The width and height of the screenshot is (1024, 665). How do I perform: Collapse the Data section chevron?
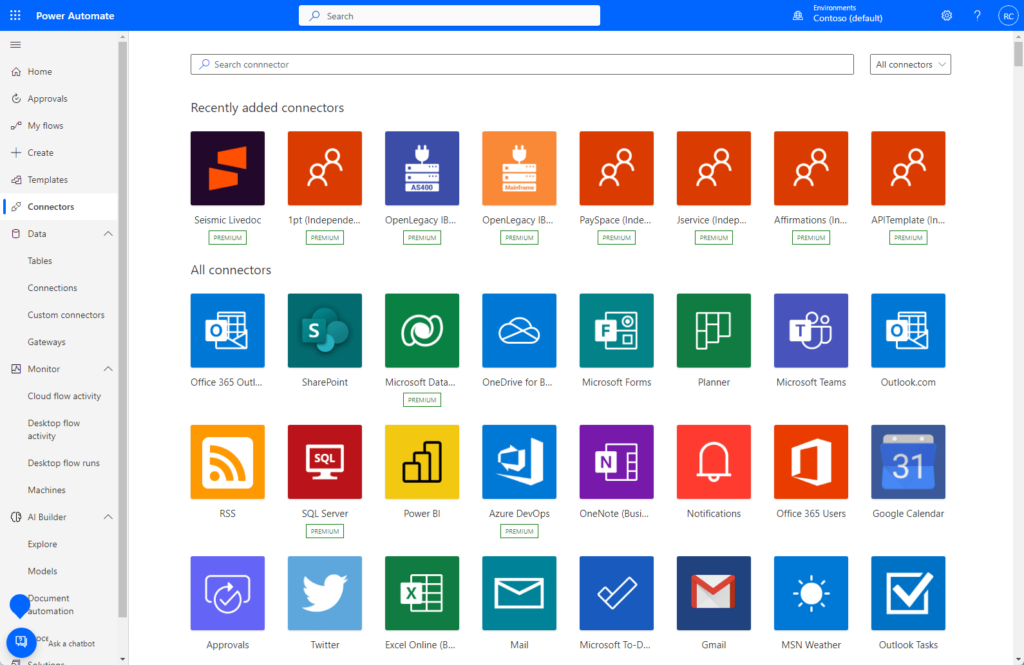click(x=108, y=233)
